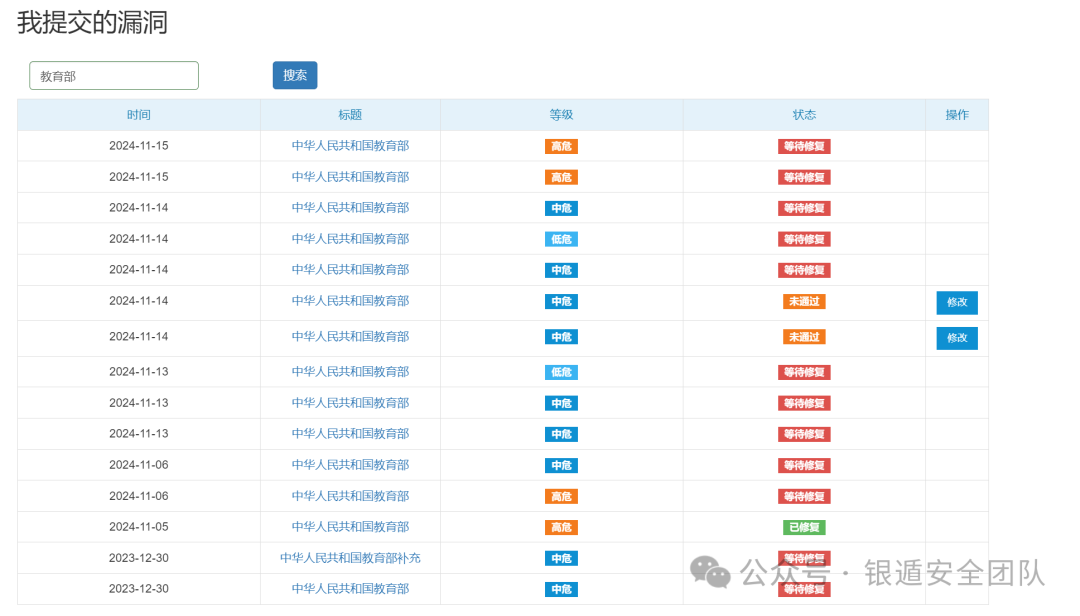Click the 2024-11-05 date cell
The image size is (1080, 616).
(138, 527)
